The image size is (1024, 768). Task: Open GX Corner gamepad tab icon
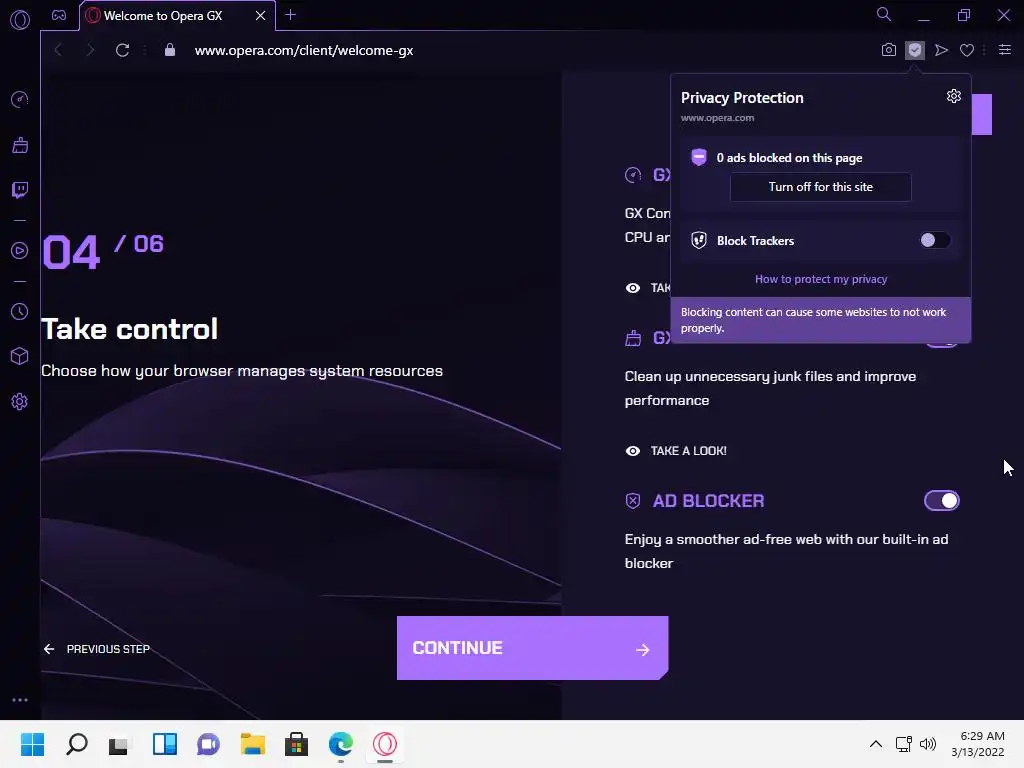(x=59, y=15)
